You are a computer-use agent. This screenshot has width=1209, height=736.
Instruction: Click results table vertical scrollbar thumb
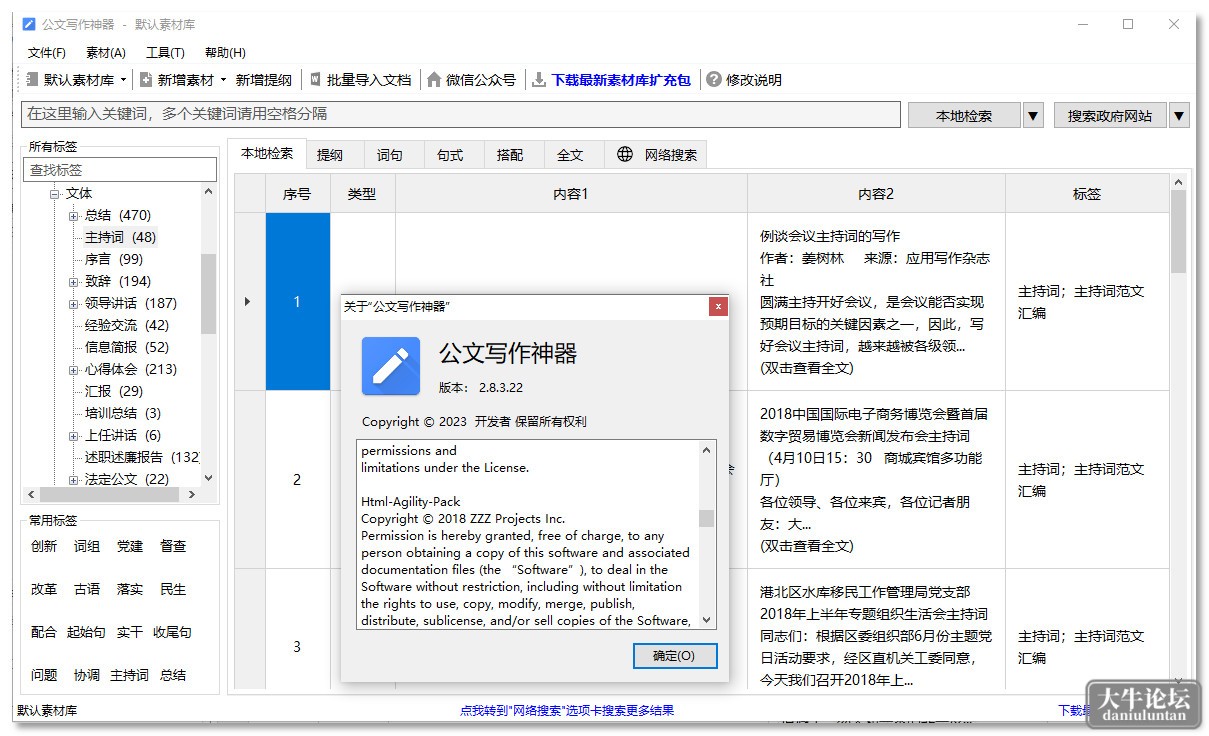tap(1178, 232)
